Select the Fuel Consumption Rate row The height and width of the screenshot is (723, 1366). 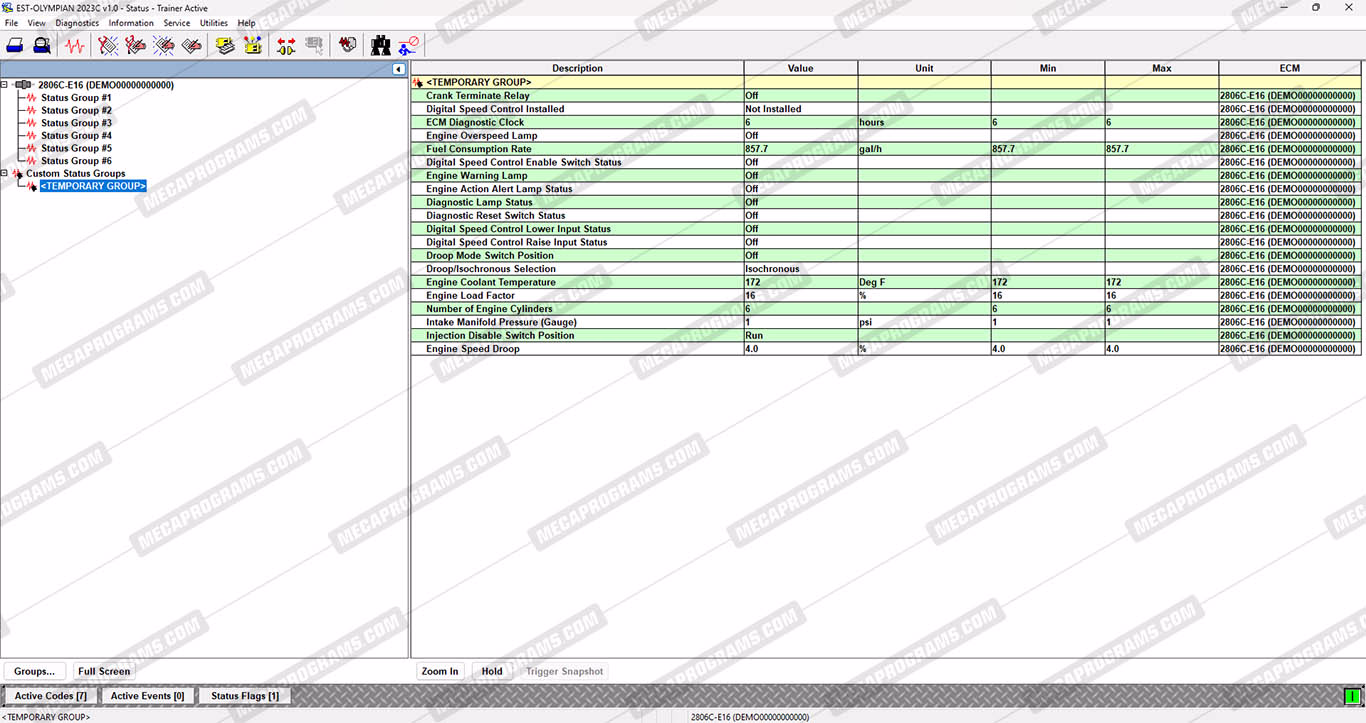886,149
